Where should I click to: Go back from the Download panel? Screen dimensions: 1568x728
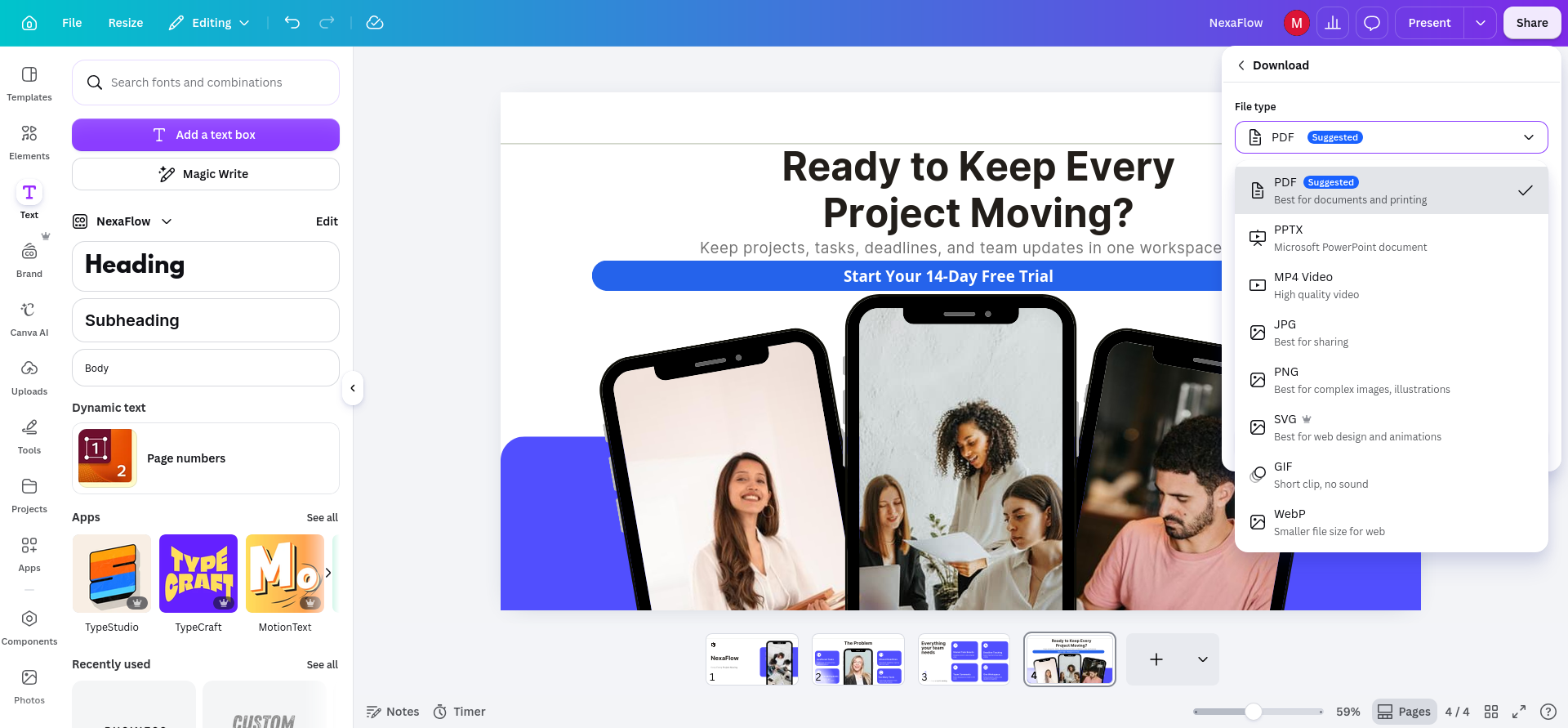(x=1241, y=65)
